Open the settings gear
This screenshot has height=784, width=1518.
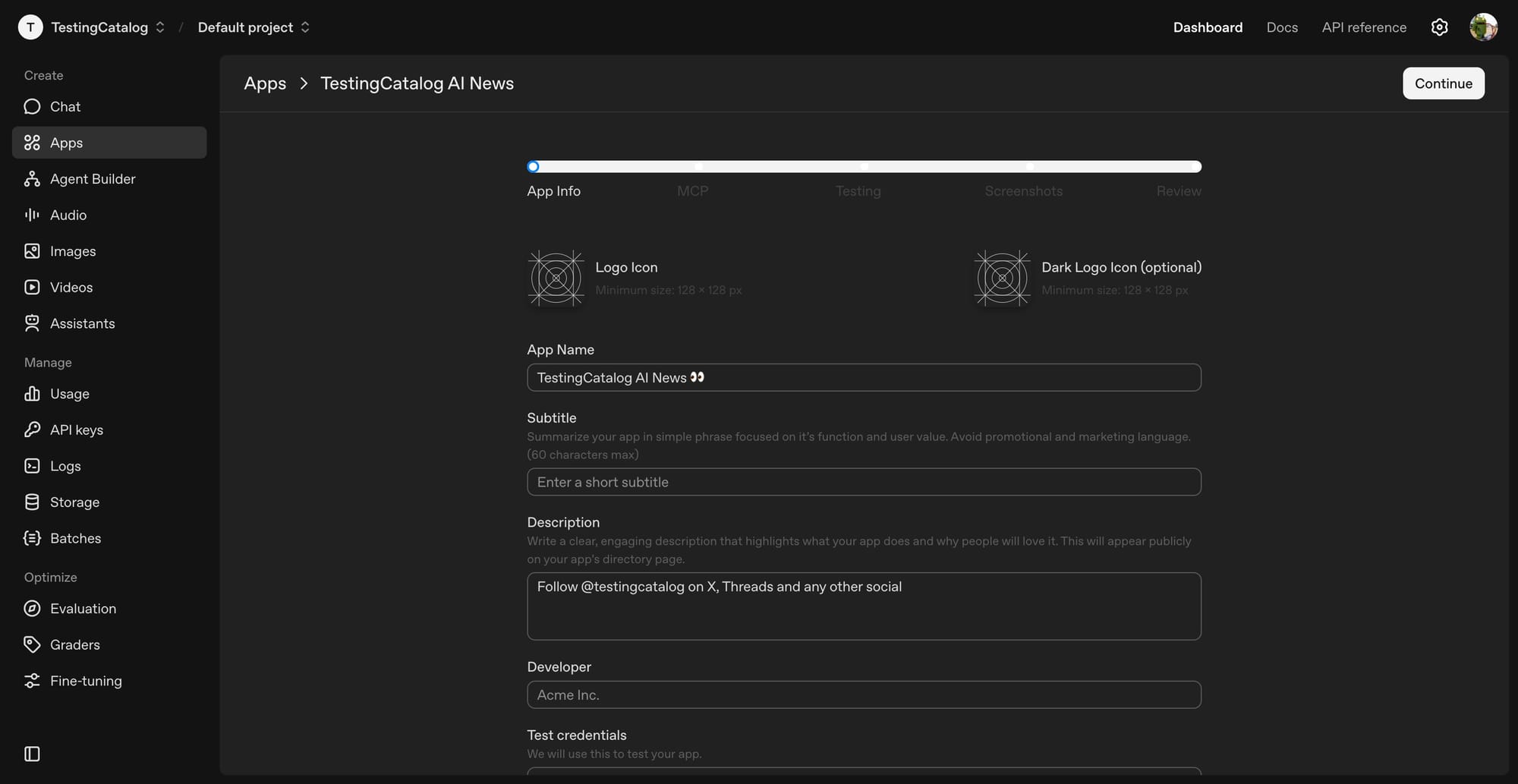coord(1439,27)
